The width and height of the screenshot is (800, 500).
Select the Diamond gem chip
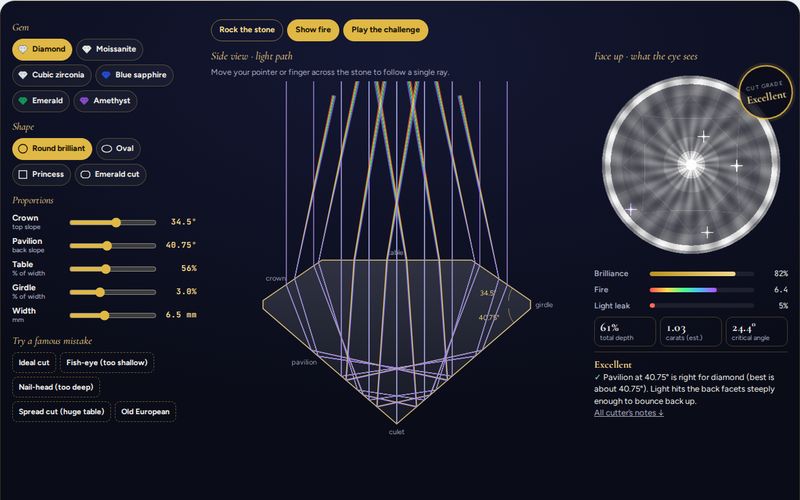click(x=42, y=49)
